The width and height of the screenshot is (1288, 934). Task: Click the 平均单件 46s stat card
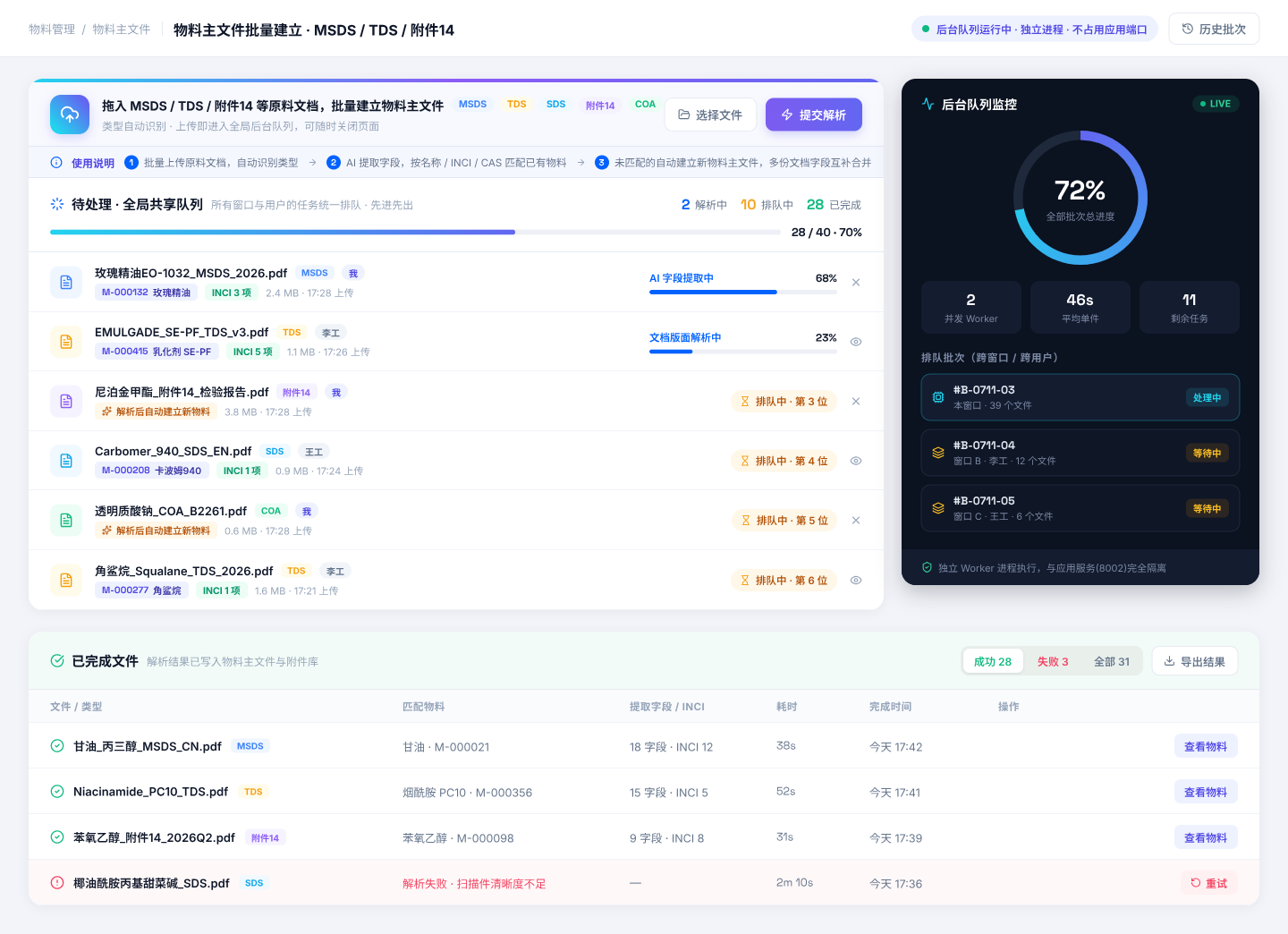point(1080,307)
